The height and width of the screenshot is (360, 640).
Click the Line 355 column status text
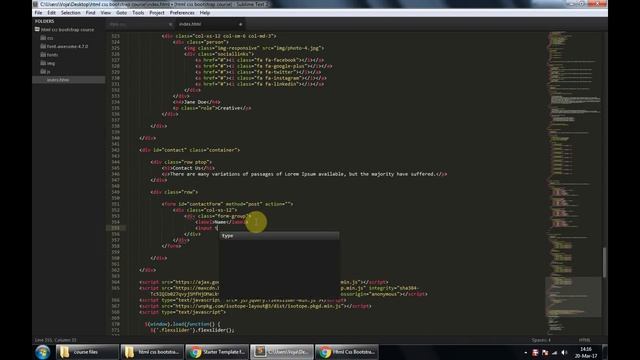pos(56,340)
